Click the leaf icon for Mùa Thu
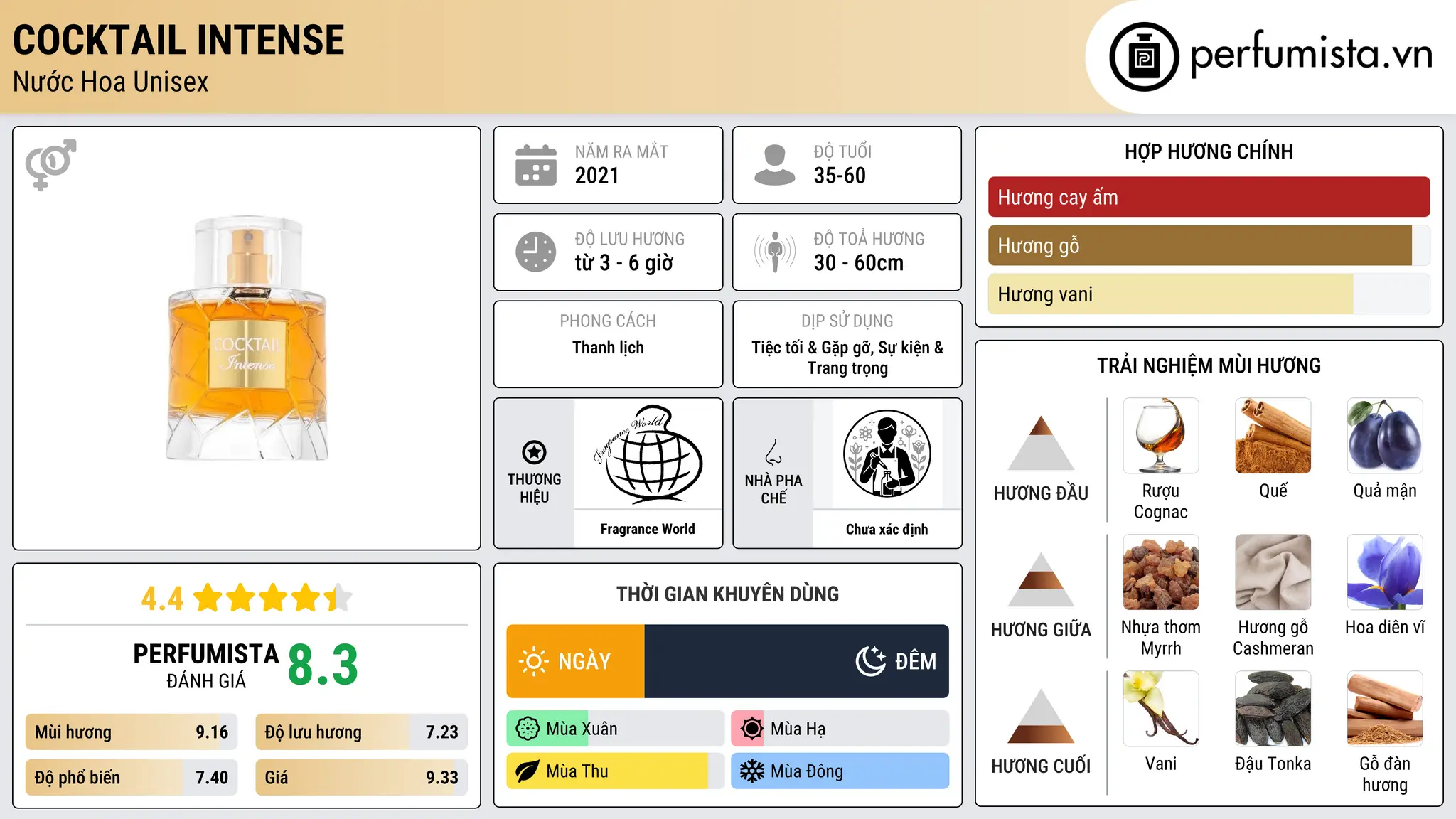 pos(528,771)
